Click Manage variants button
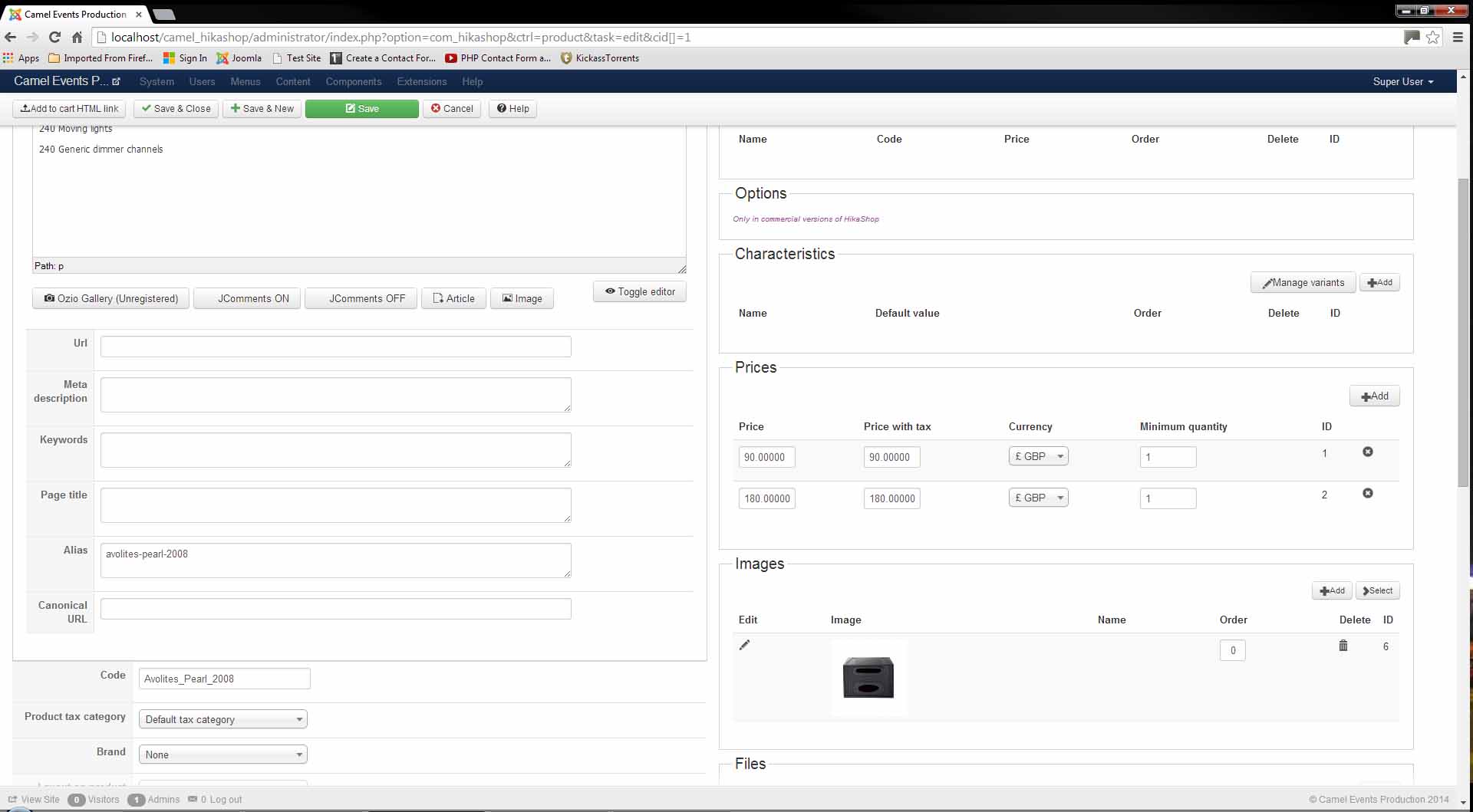Viewport: 1473px width, 812px height. pyautogui.click(x=1303, y=283)
